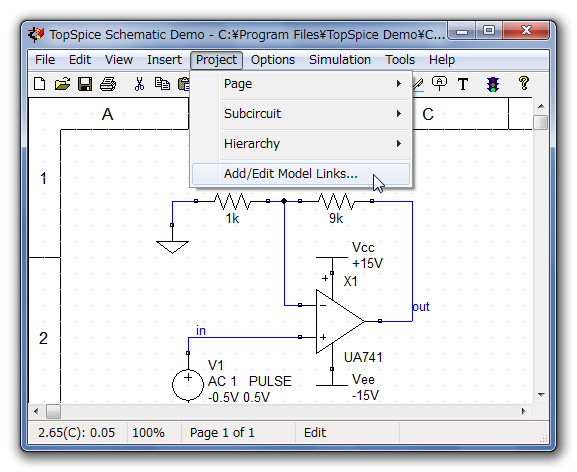
Task: Open the Simulation menu
Action: point(340,60)
